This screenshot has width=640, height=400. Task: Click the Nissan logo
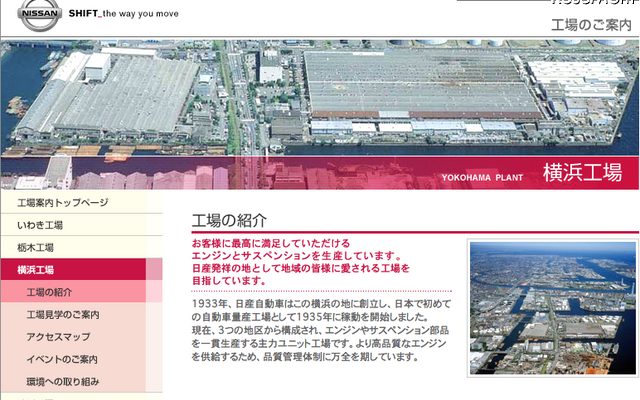[x=40, y=15]
